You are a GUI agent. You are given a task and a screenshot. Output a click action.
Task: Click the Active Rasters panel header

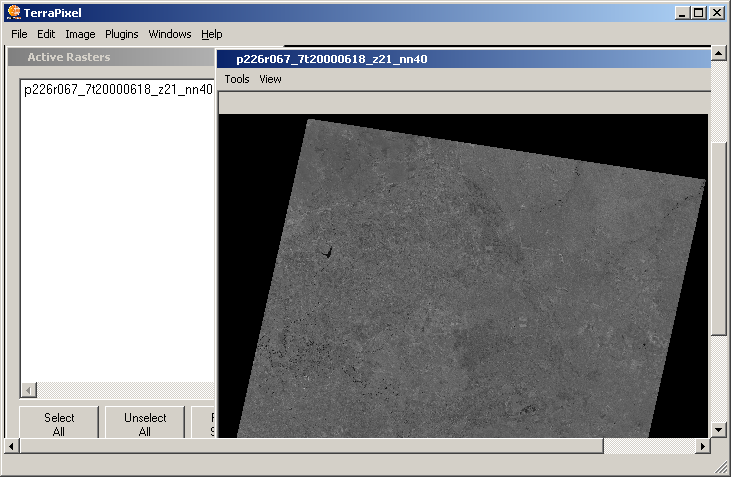[68, 57]
